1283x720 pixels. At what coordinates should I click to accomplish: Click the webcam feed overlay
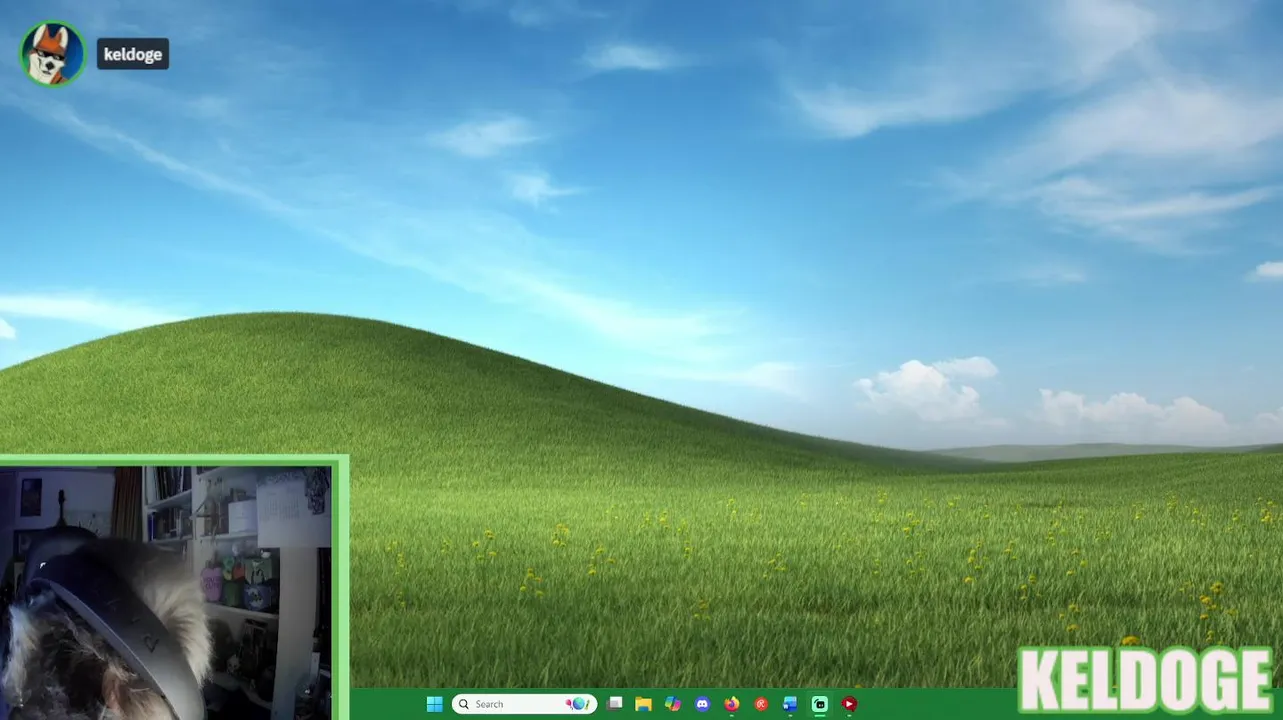tap(166, 592)
